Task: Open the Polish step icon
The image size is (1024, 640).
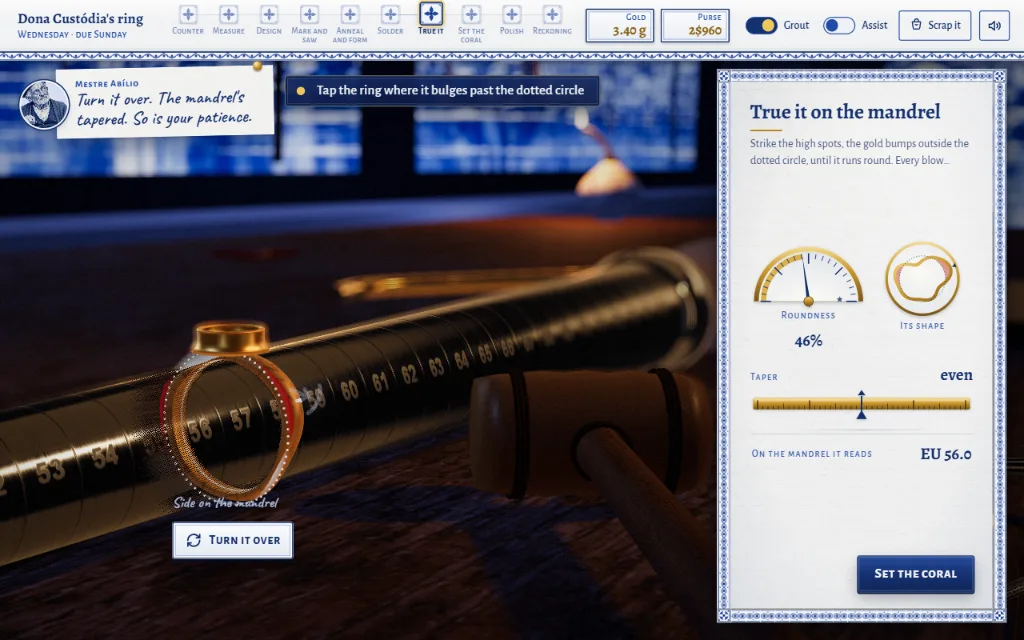Action: click(x=512, y=14)
